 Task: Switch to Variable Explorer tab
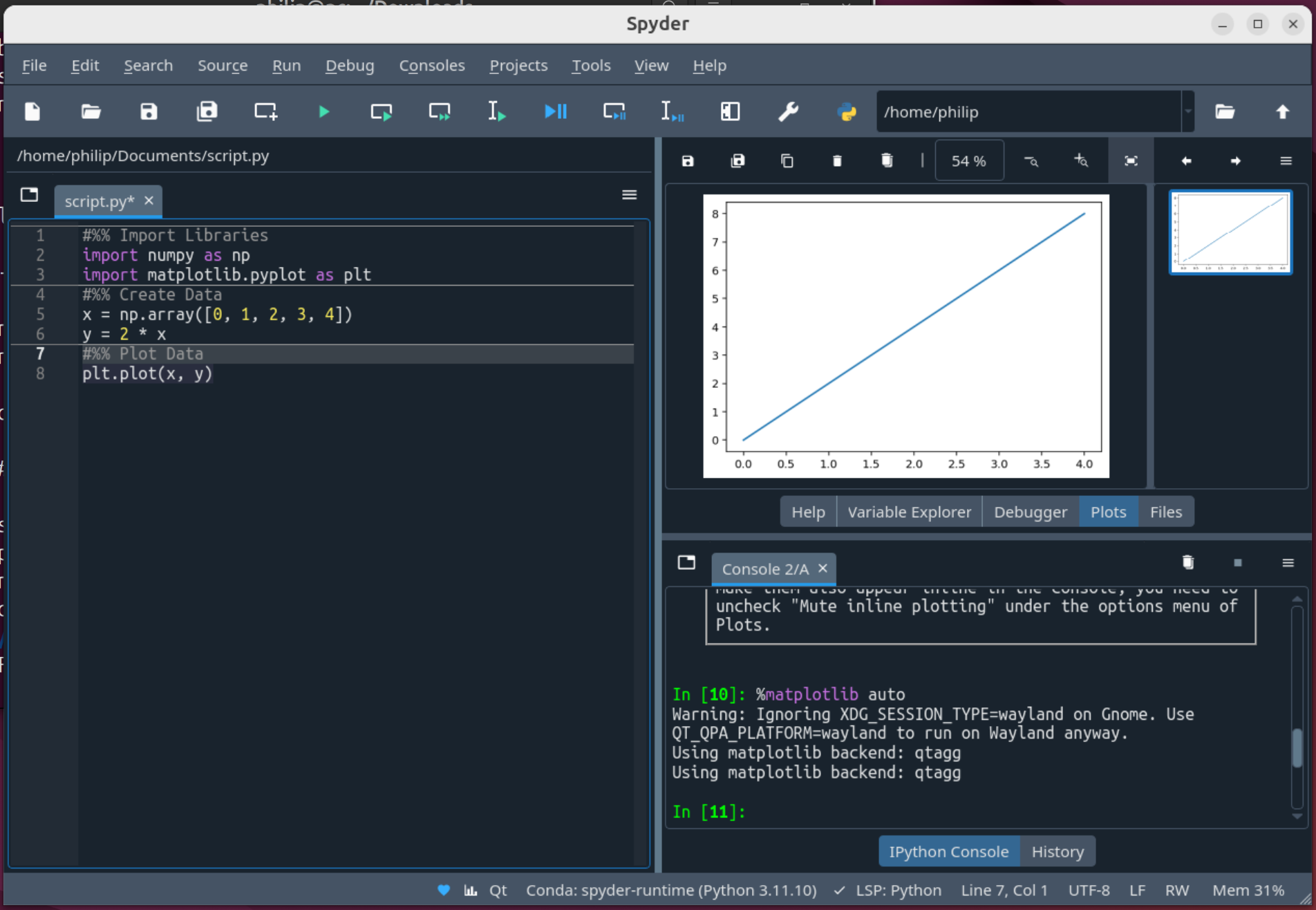click(909, 512)
